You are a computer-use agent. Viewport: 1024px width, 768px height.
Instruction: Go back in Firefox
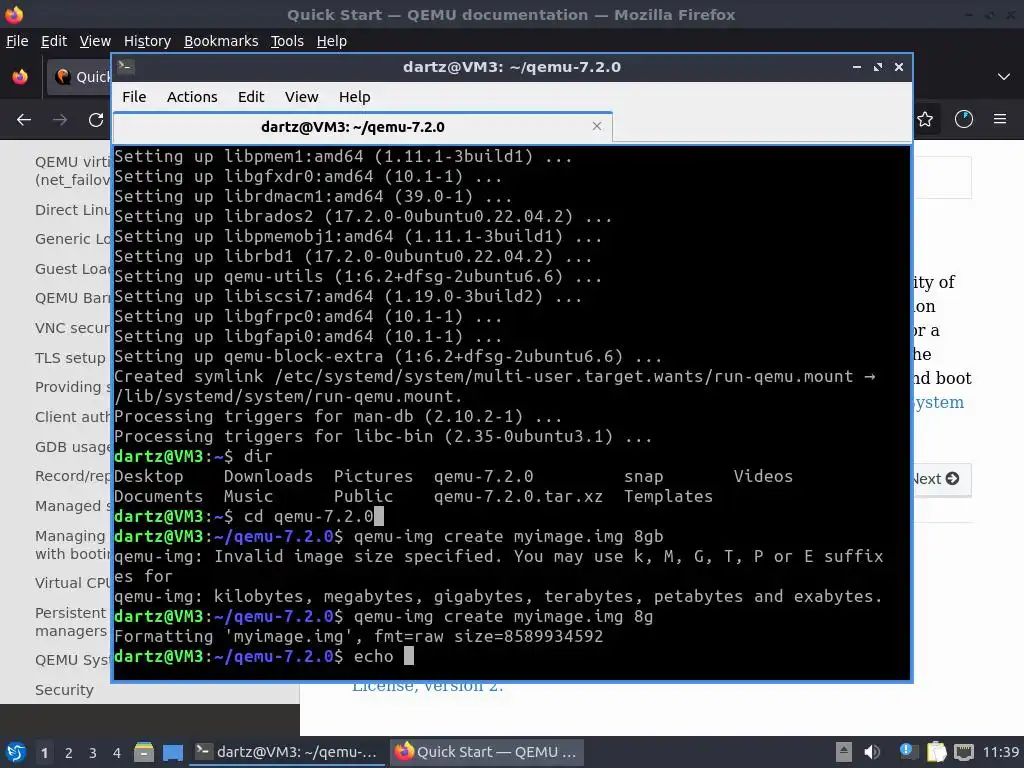click(24, 120)
